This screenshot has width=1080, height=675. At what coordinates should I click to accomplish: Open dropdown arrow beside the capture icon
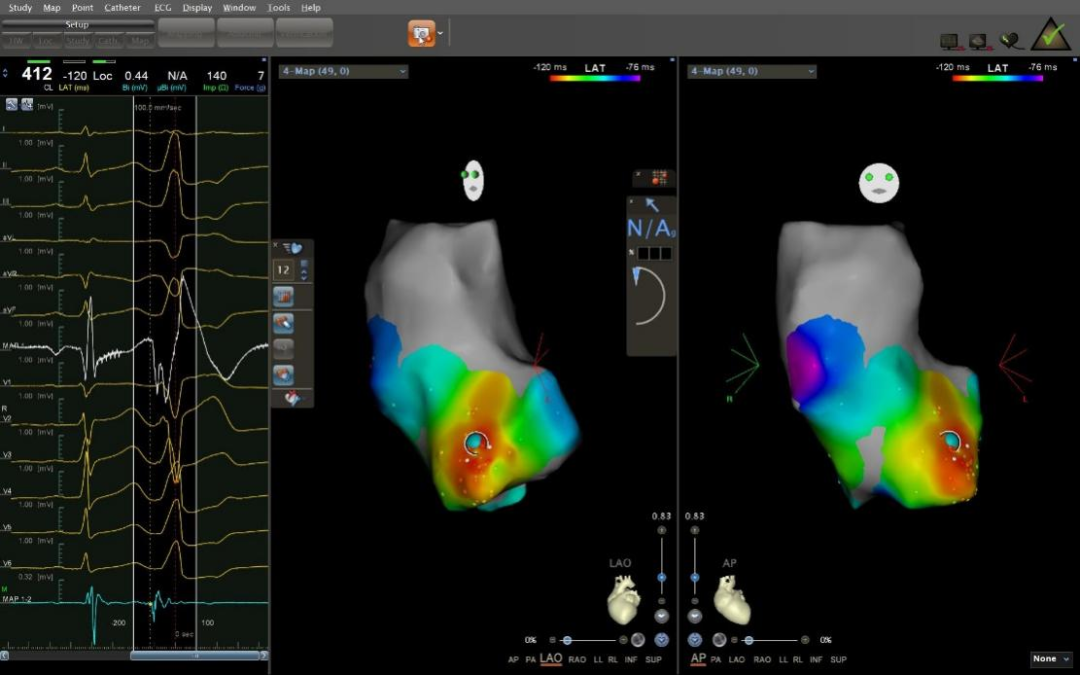click(441, 34)
